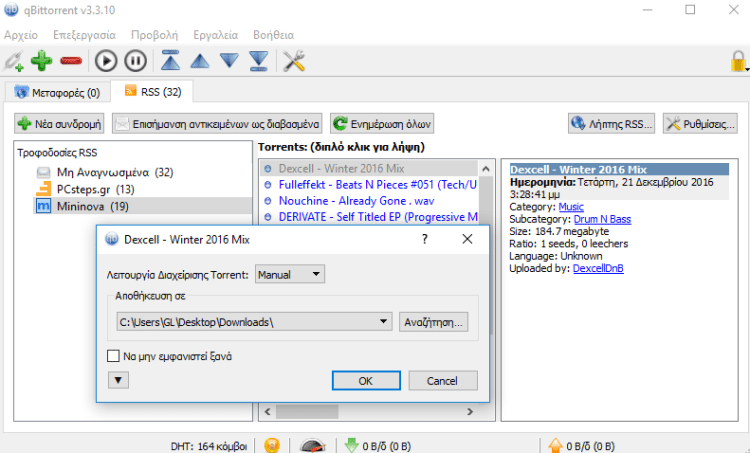750x453 pixels.
Task: Follow the Music category link
Action: [x=571, y=207]
